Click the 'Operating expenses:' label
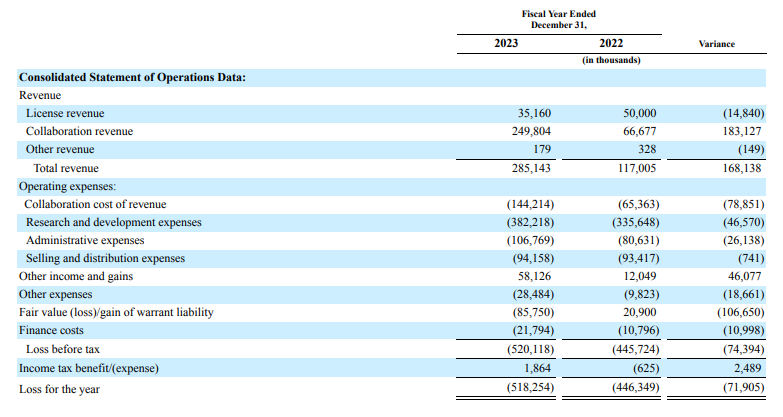The width and height of the screenshot is (783, 417). click(67, 186)
